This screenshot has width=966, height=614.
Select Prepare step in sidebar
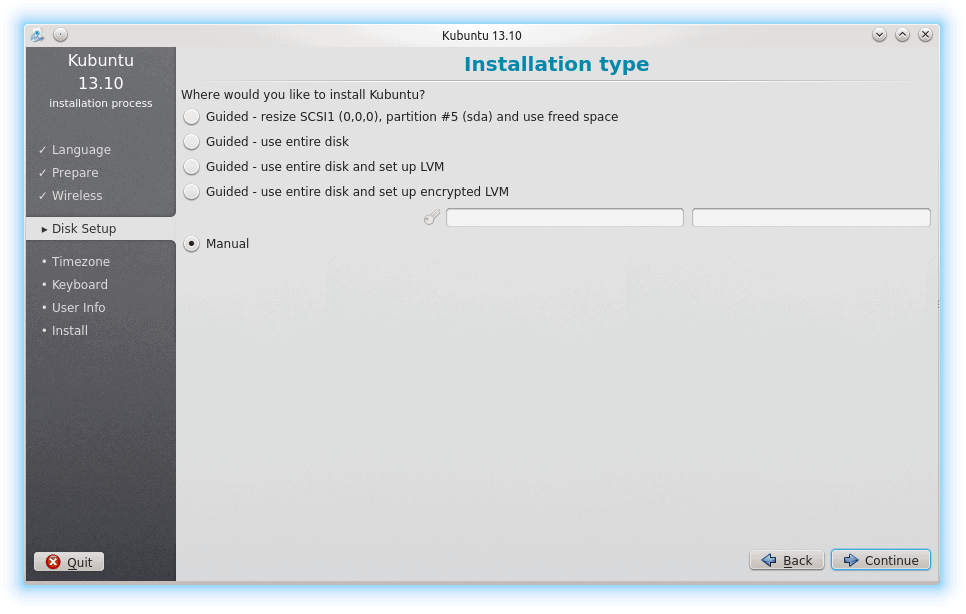(x=75, y=172)
